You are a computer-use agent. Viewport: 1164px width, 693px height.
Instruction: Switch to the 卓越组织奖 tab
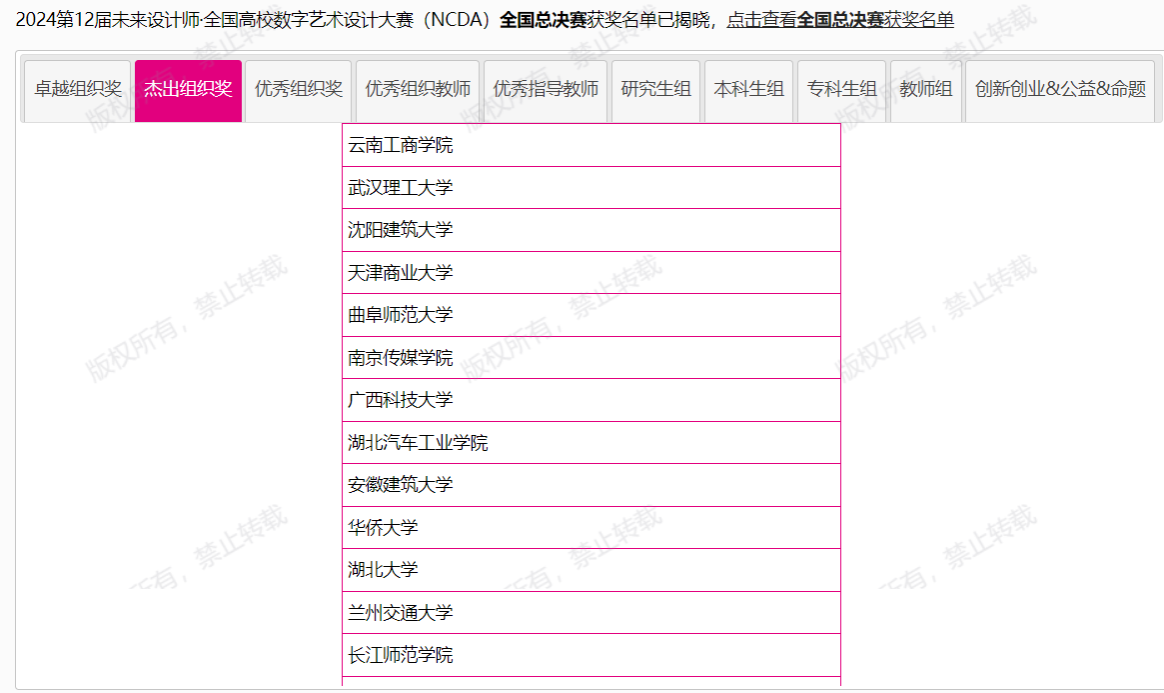point(78,89)
